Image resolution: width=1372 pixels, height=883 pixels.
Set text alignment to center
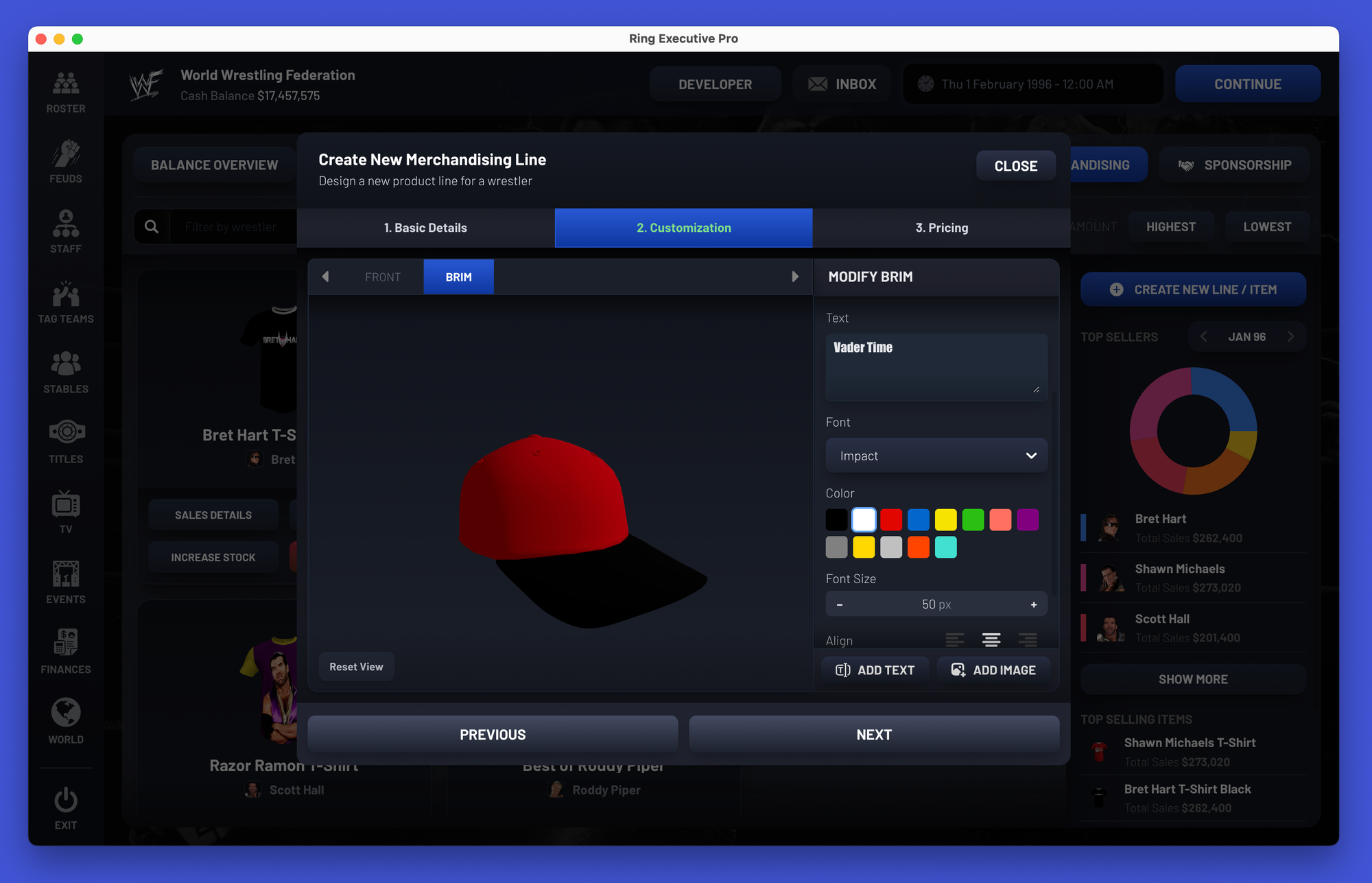pyautogui.click(x=991, y=639)
